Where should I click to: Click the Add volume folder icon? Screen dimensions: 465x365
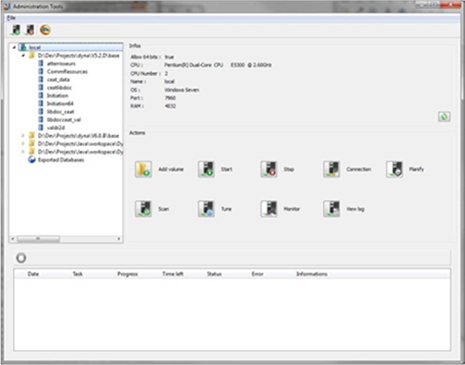point(143,169)
